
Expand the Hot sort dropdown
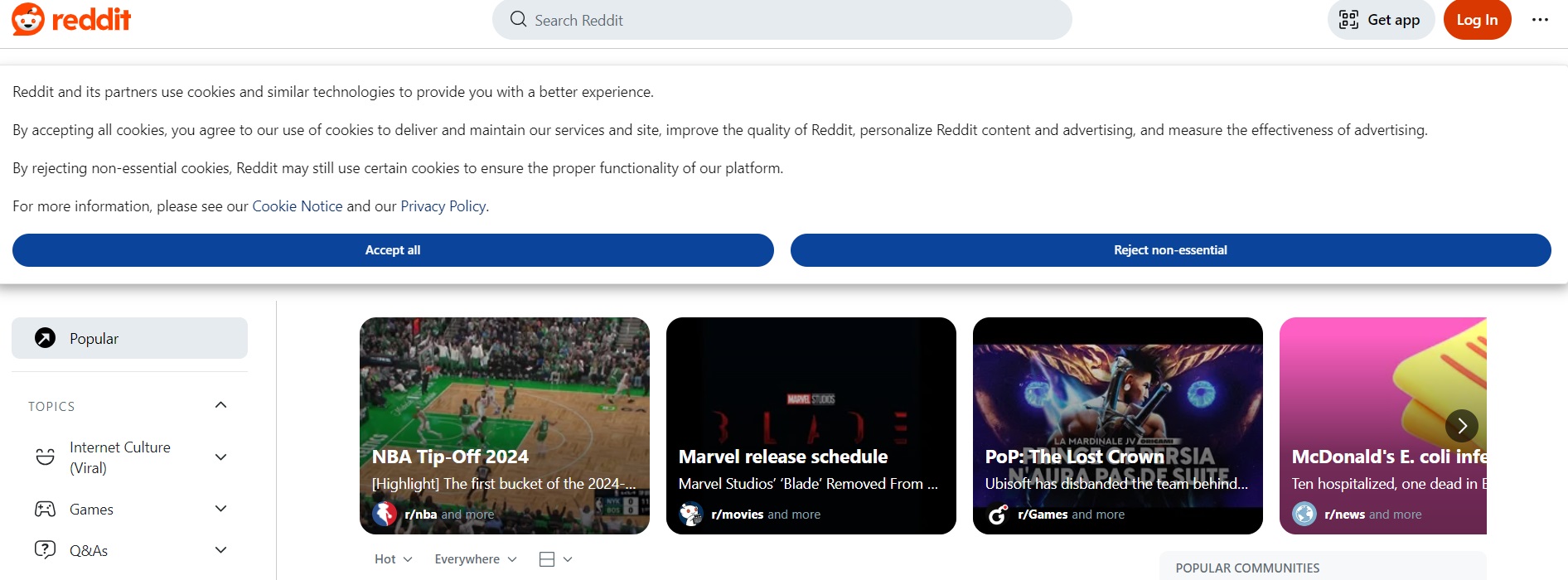[x=393, y=559]
